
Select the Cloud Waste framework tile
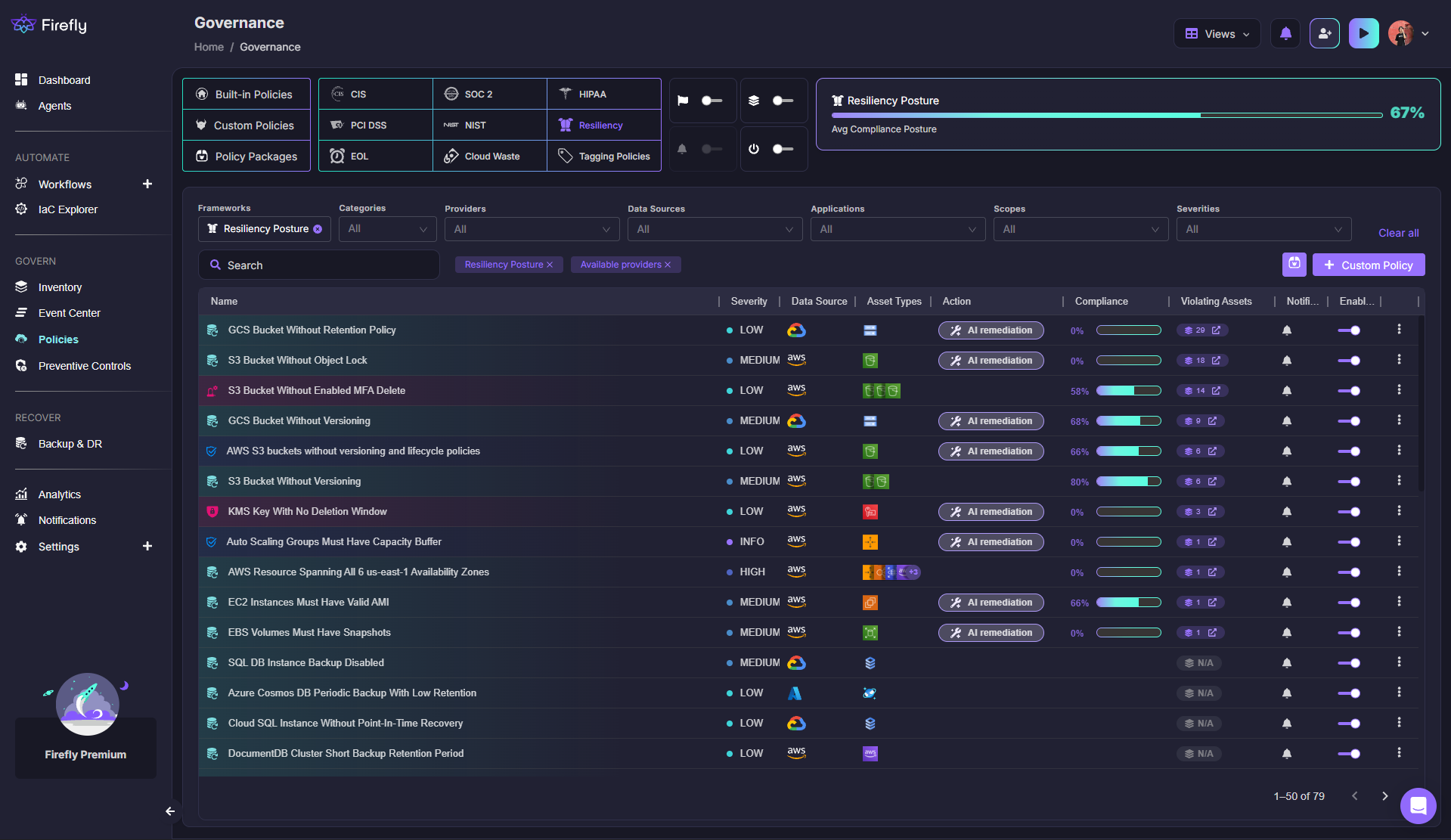click(490, 156)
